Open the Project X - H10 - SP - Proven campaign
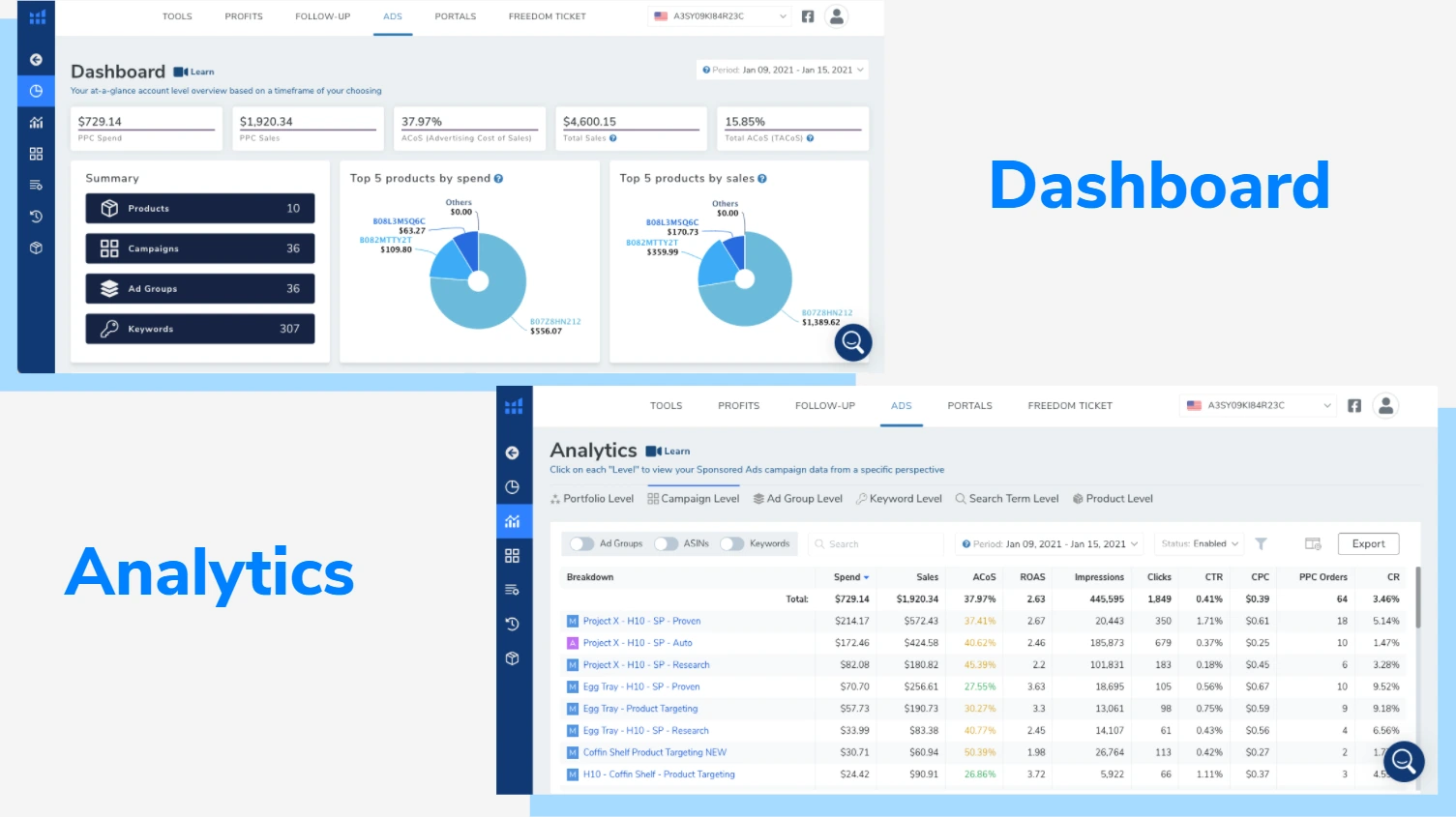 click(640, 621)
